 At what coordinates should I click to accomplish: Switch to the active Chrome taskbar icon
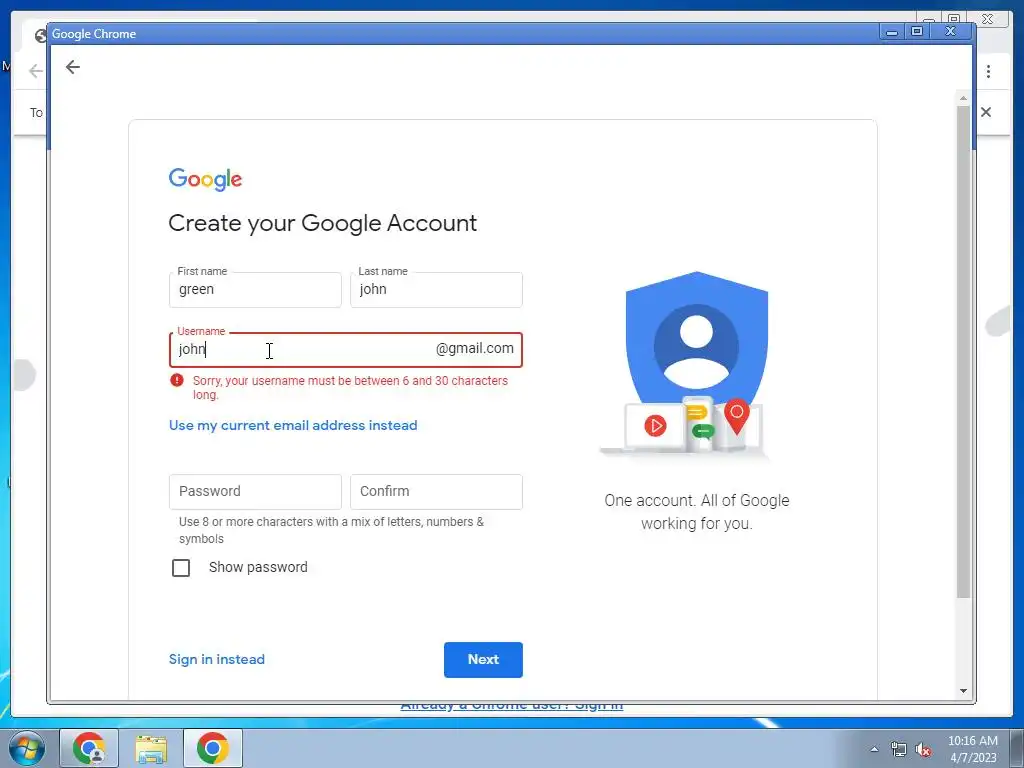pos(213,748)
